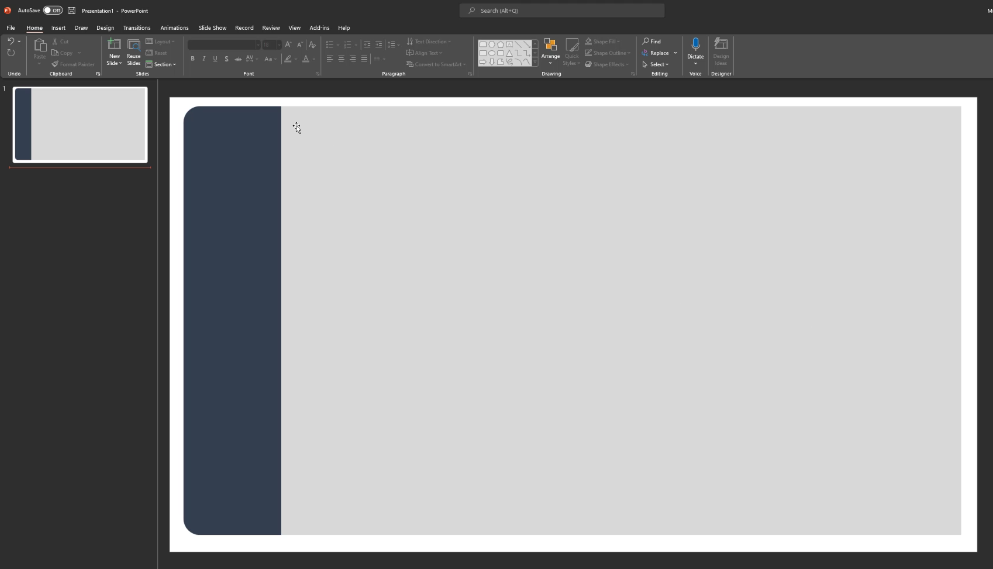The image size is (993, 569).
Task: Expand the shapes gallery more arrow
Action: pyautogui.click(x=535, y=62)
